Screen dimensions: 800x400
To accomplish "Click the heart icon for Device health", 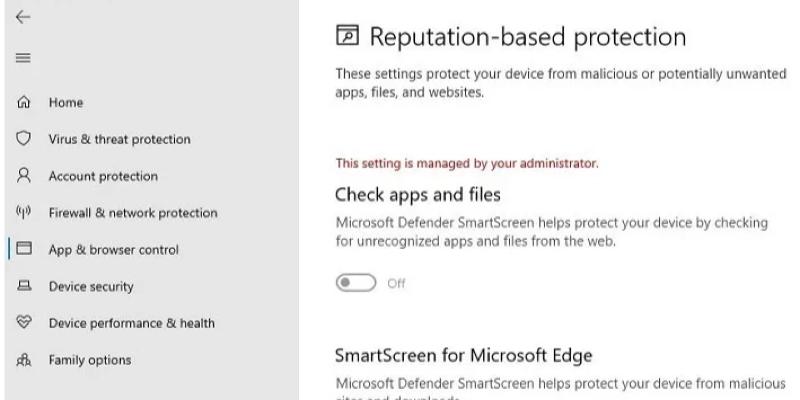I will pos(23,322).
